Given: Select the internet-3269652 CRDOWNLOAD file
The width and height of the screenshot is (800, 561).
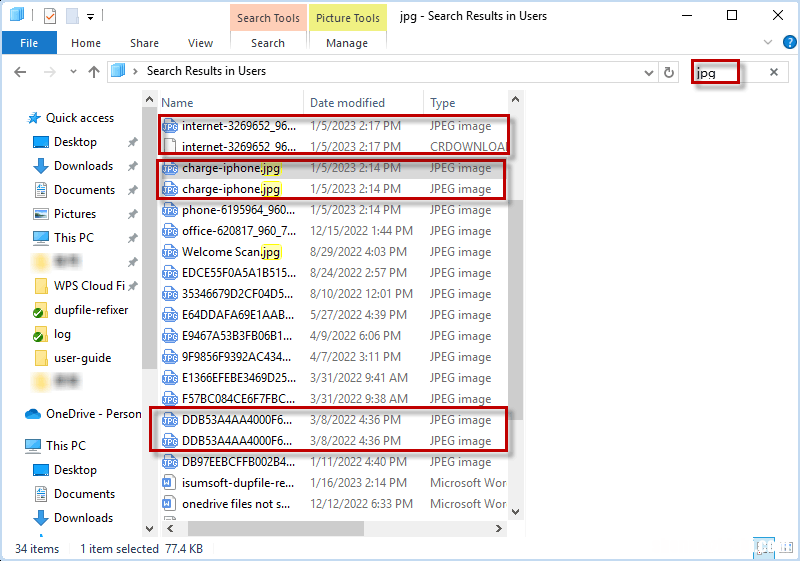Looking at the screenshot, I should pyautogui.click(x=333, y=146).
